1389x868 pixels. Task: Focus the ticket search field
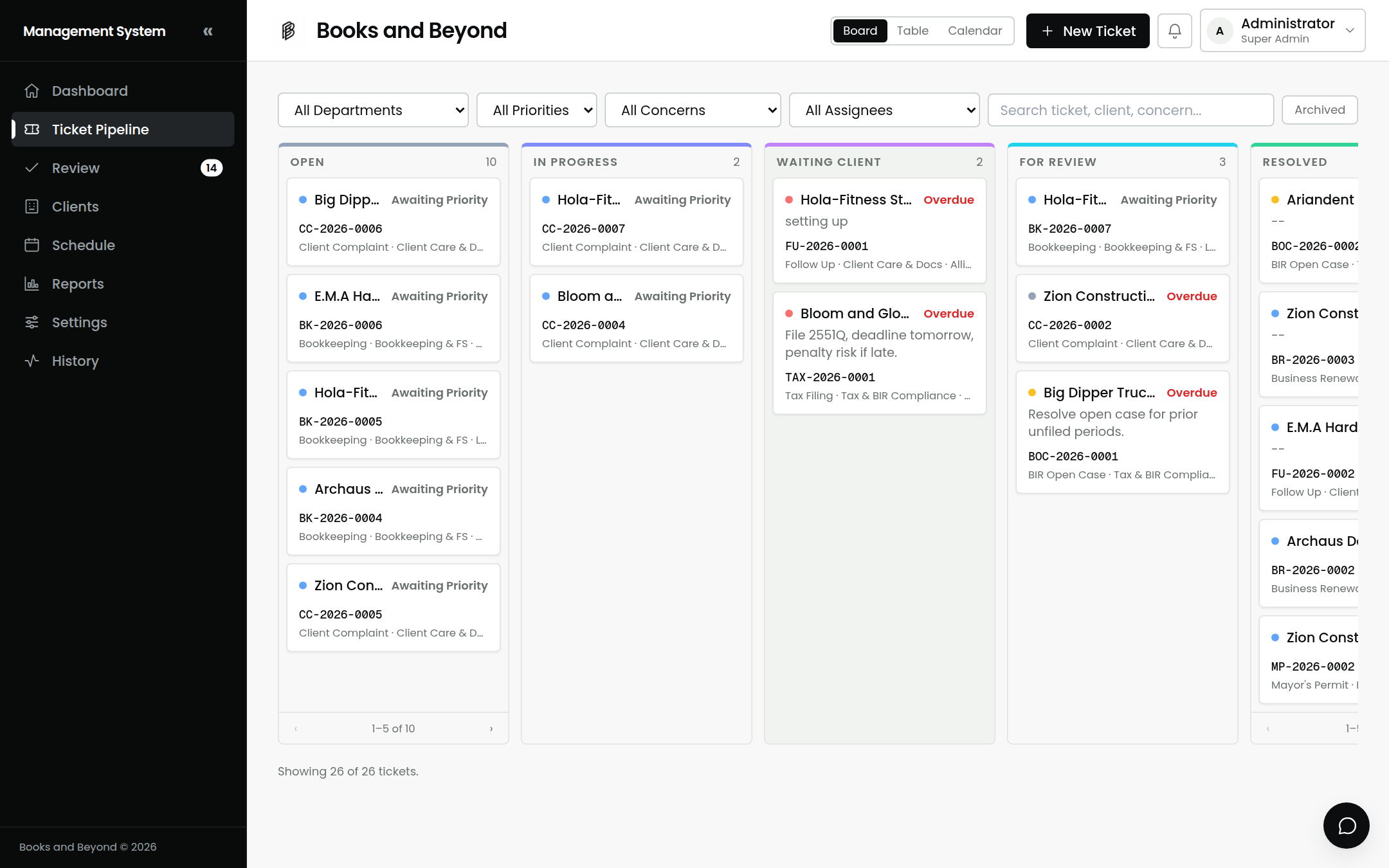pyautogui.click(x=1130, y=110)
